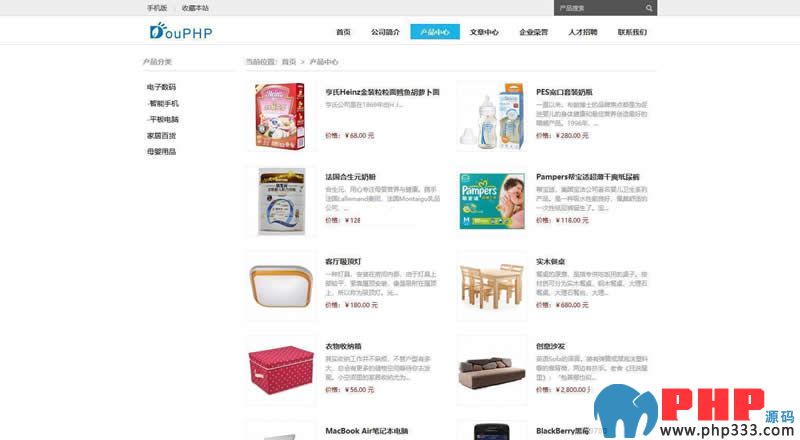800x440 pixels.
Task: Open the red storage box thumbnail
Action: click(x=281, y=371)
